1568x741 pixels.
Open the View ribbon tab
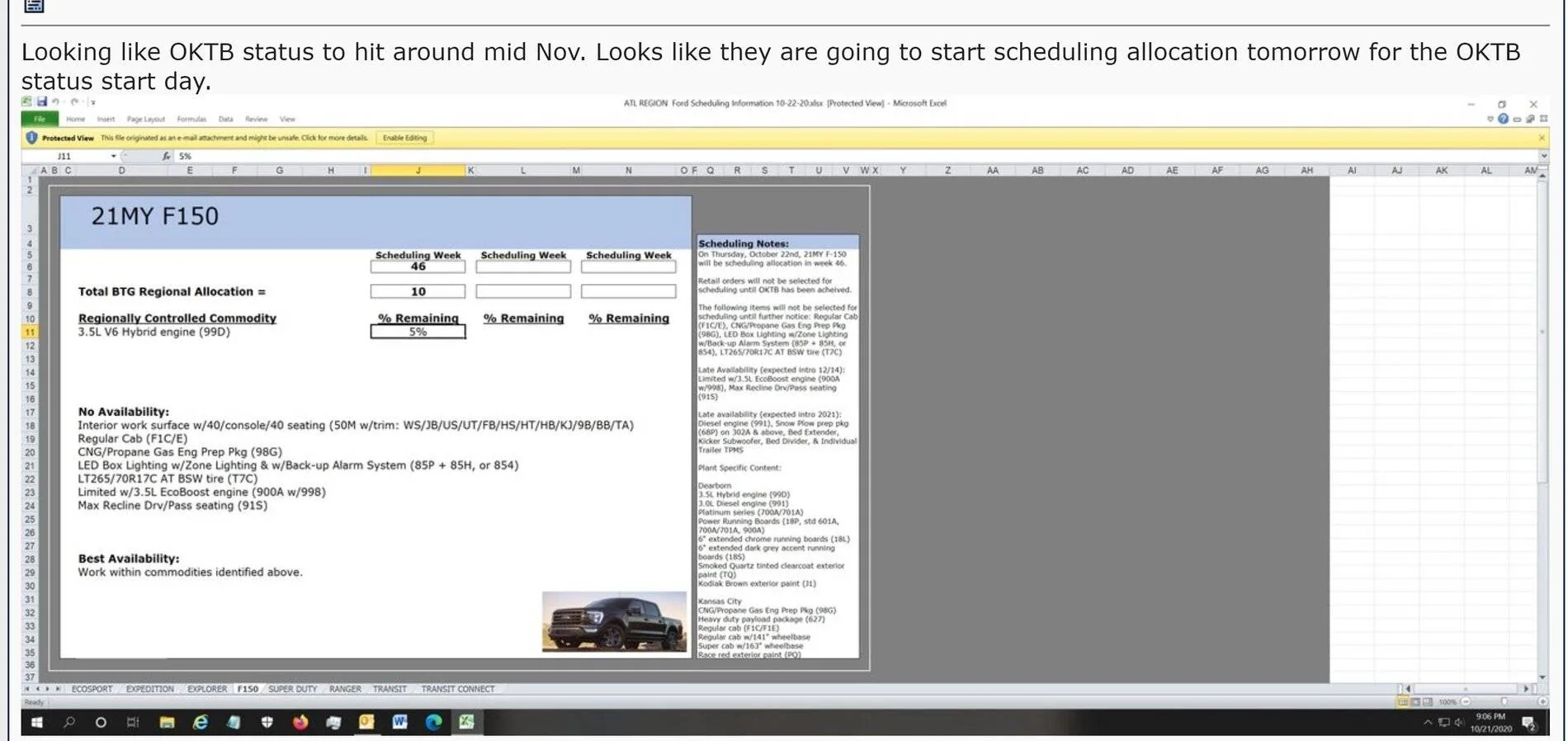[x=288, y=119]
